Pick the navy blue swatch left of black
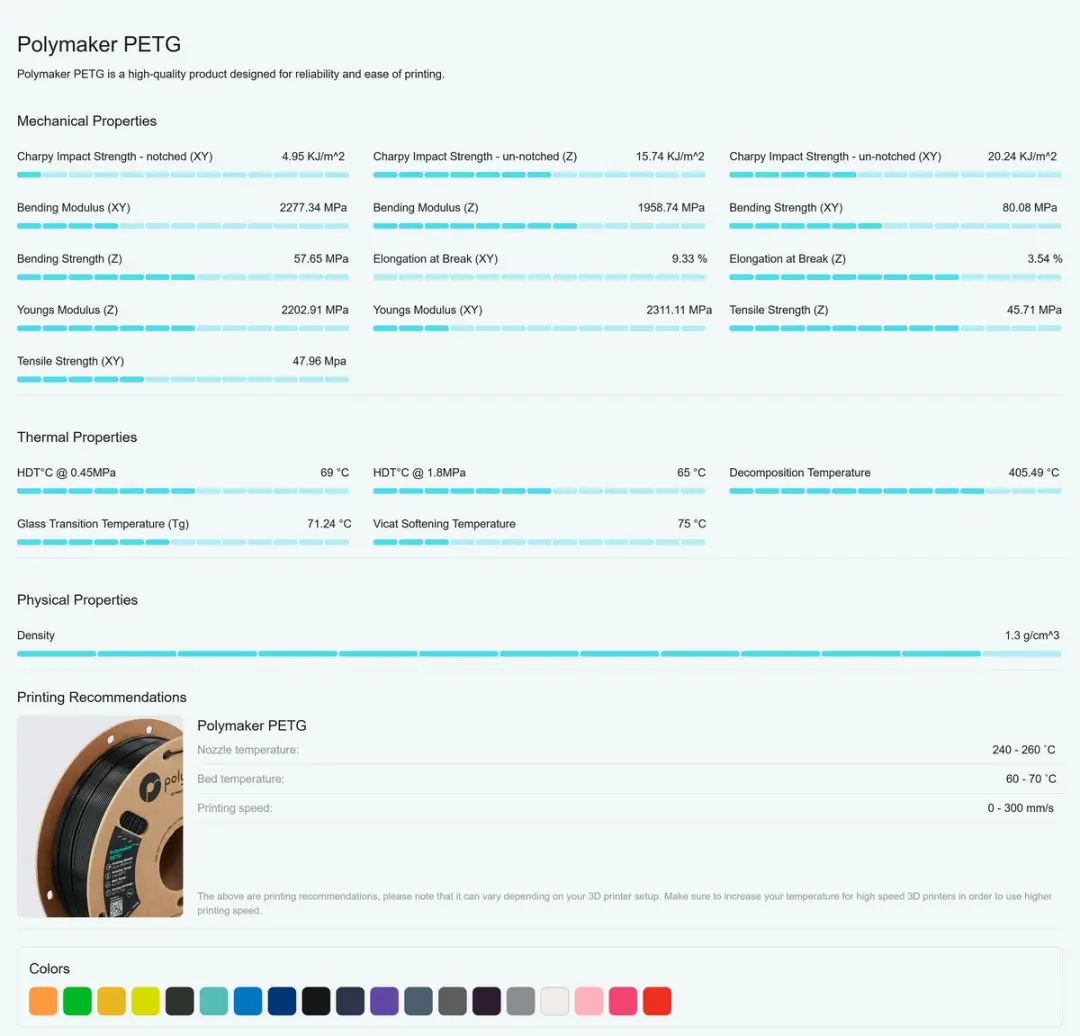Viewport: 1080px width, 1036px height. [x=282, y=1001]
